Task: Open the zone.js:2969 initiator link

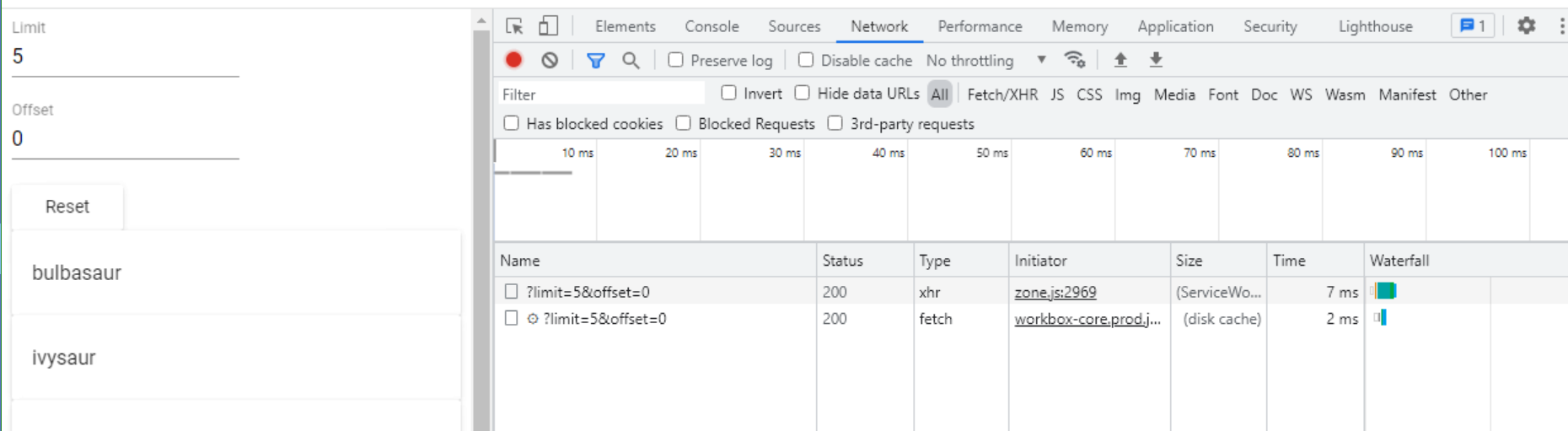Action: click(1055, 292)
